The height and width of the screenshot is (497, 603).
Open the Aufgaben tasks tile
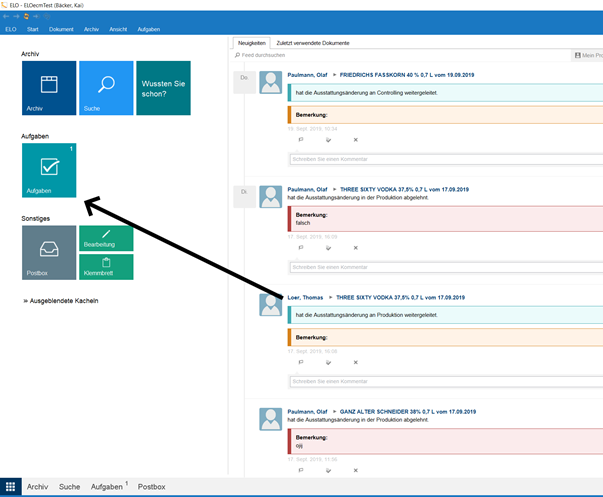point(49,170)
